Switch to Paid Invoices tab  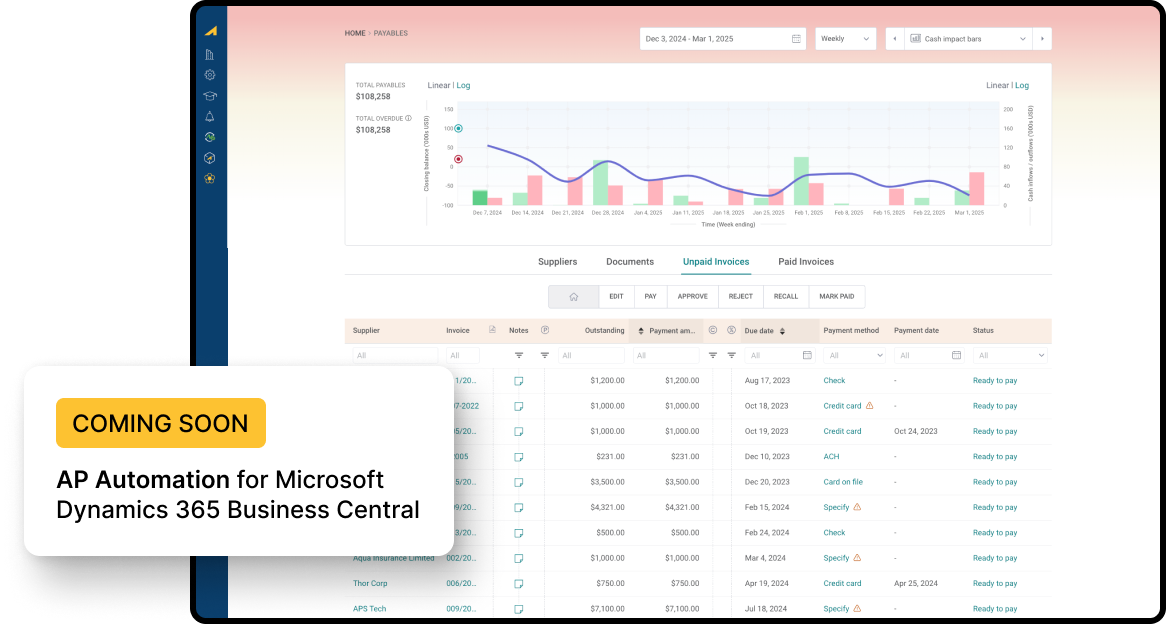[806, 262]
